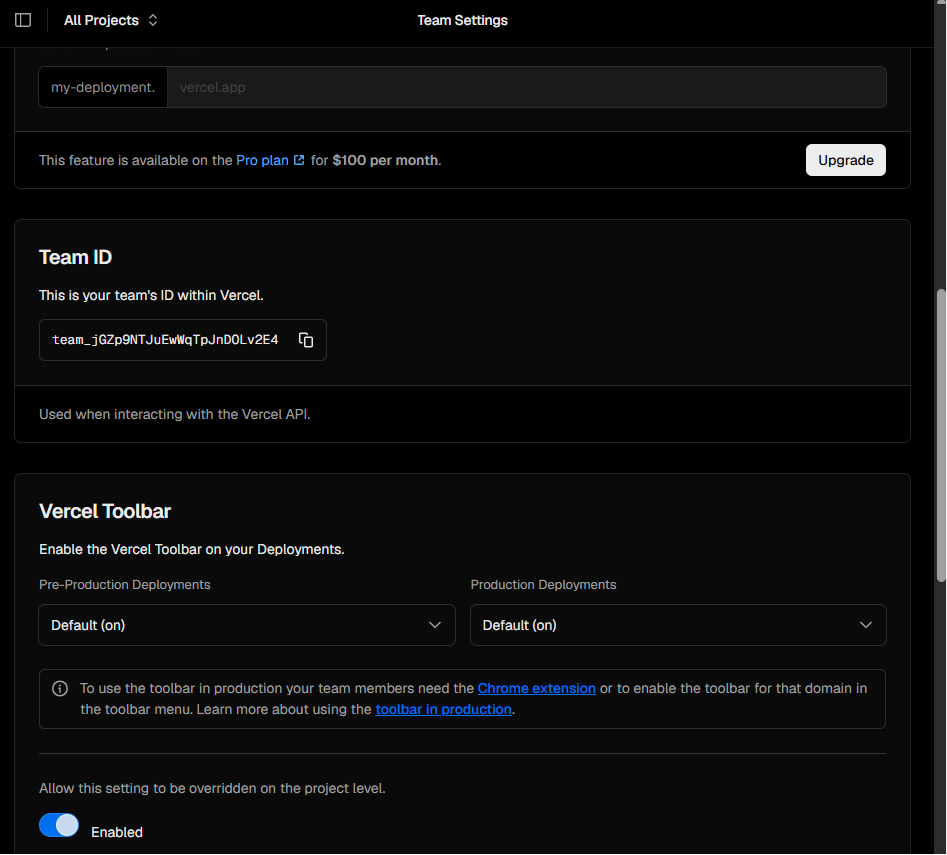The image size is (947, 855).
Task: Click the '$100 per month' text
Action: coord(385,161)
